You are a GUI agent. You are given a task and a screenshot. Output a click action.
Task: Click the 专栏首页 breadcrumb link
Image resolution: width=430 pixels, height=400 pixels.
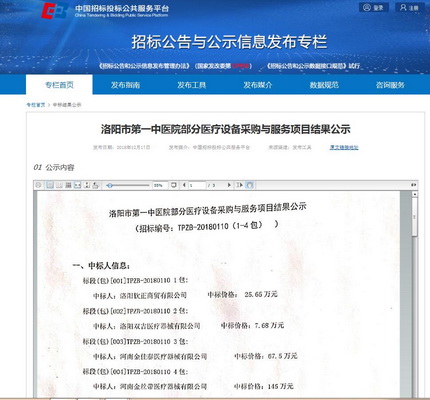point(36,105)
